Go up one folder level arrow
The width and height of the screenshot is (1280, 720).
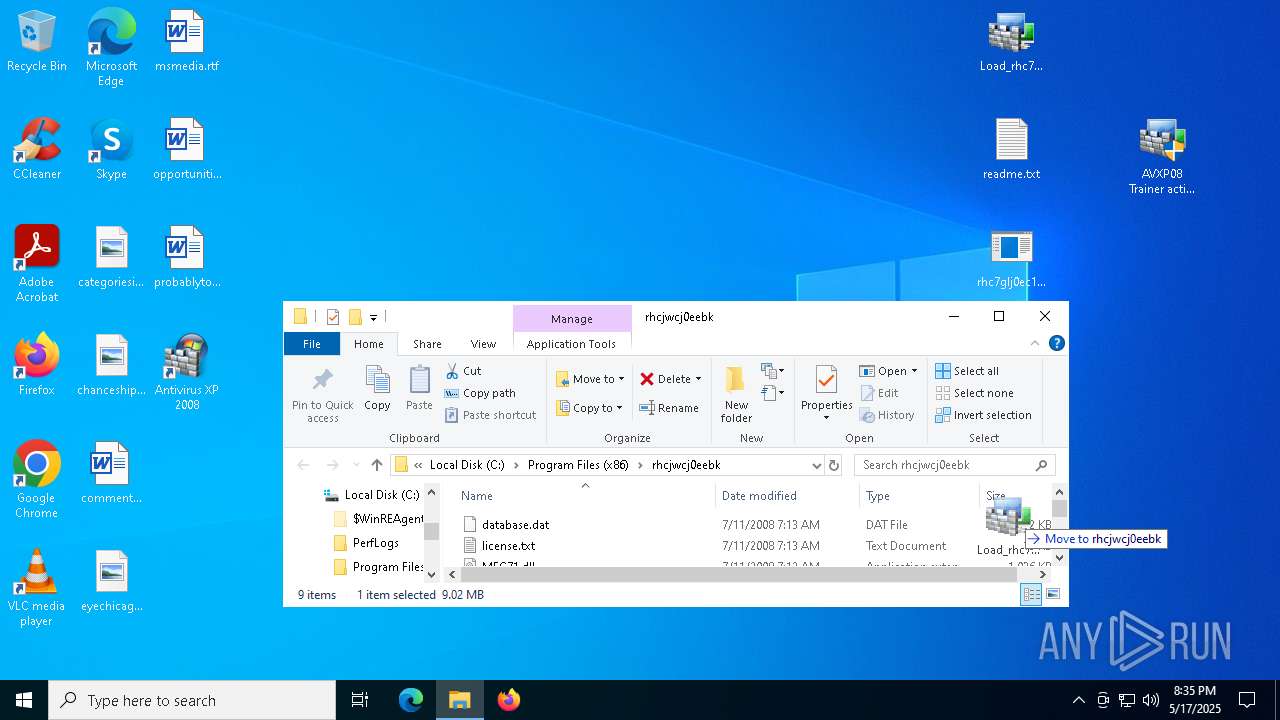pyautogui.click(x=377, y=465)
